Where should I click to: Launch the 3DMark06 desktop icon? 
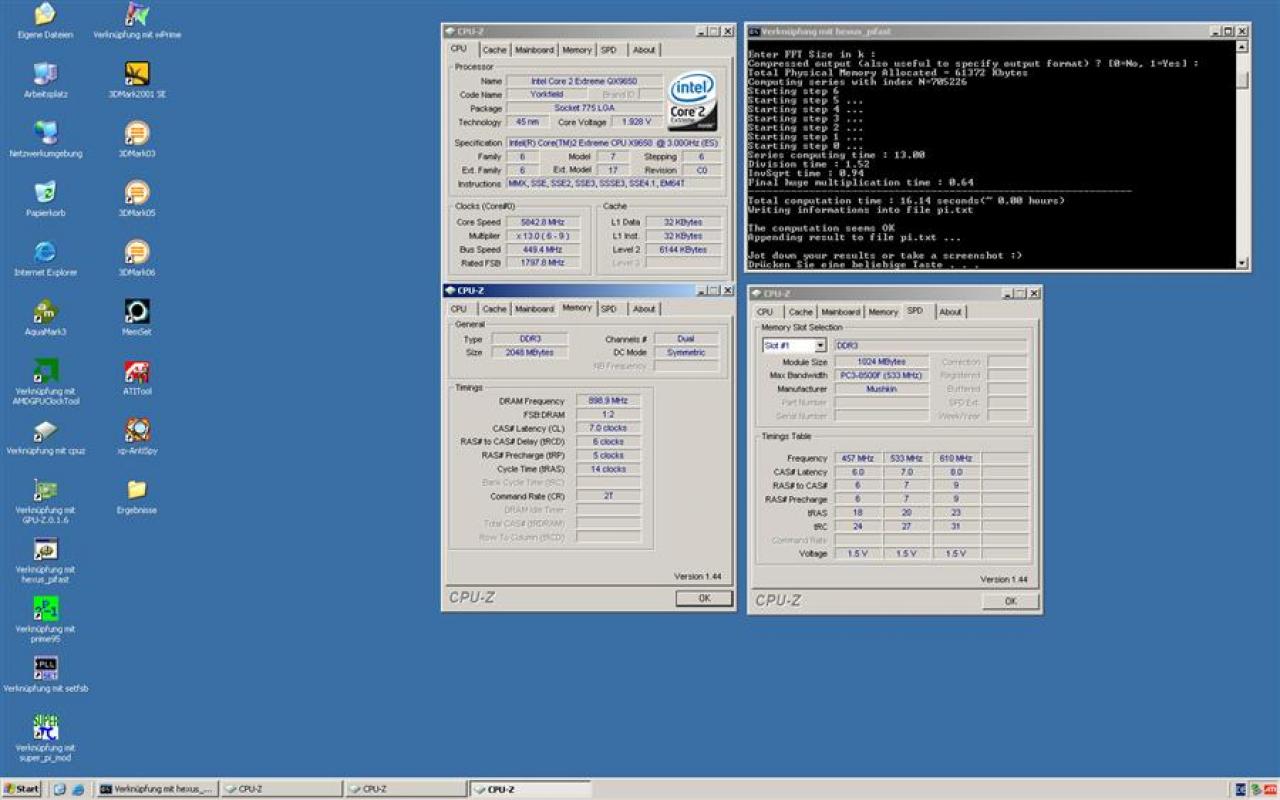point(137,252)
